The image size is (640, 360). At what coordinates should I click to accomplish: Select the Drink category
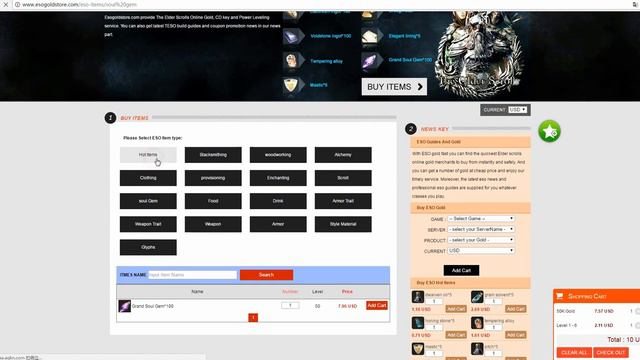278,201
